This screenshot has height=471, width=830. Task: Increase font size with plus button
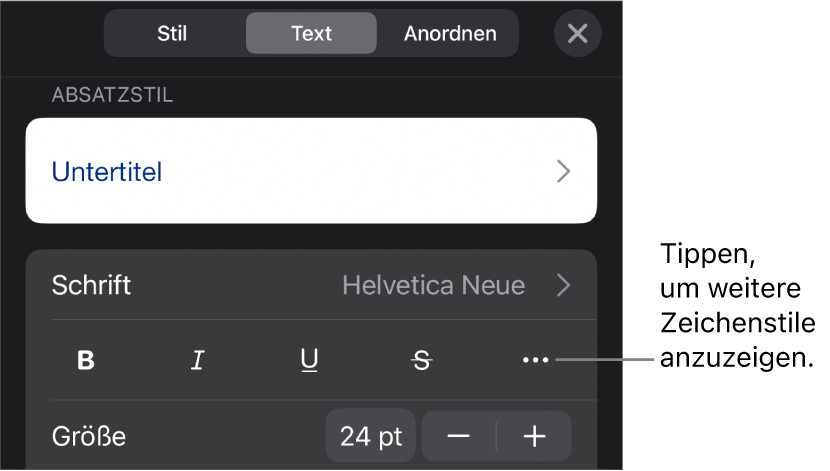tap(535, 436)
